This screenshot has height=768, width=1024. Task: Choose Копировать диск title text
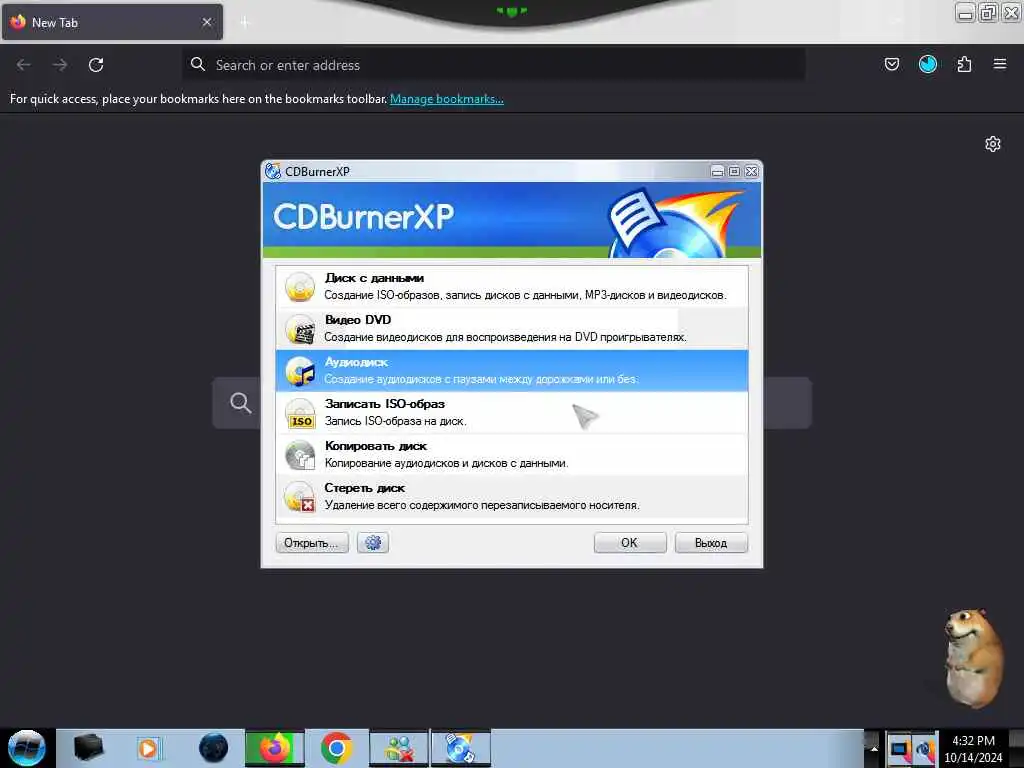tap(376, 446)
